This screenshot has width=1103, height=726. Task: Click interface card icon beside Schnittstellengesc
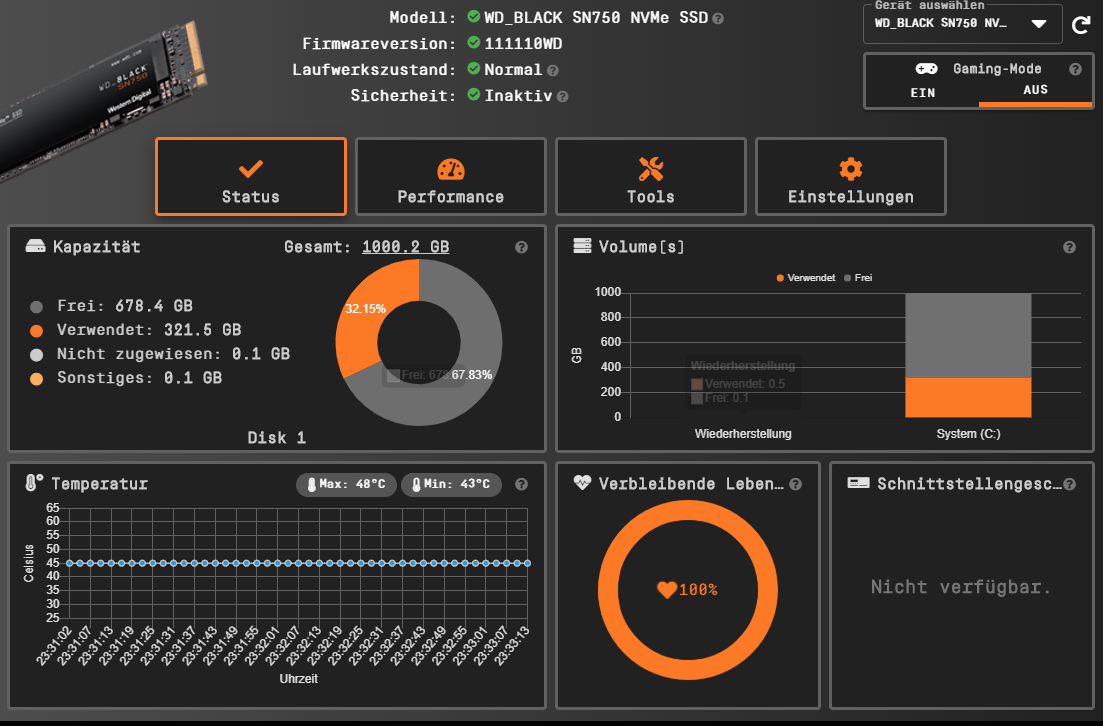(858, 483)
